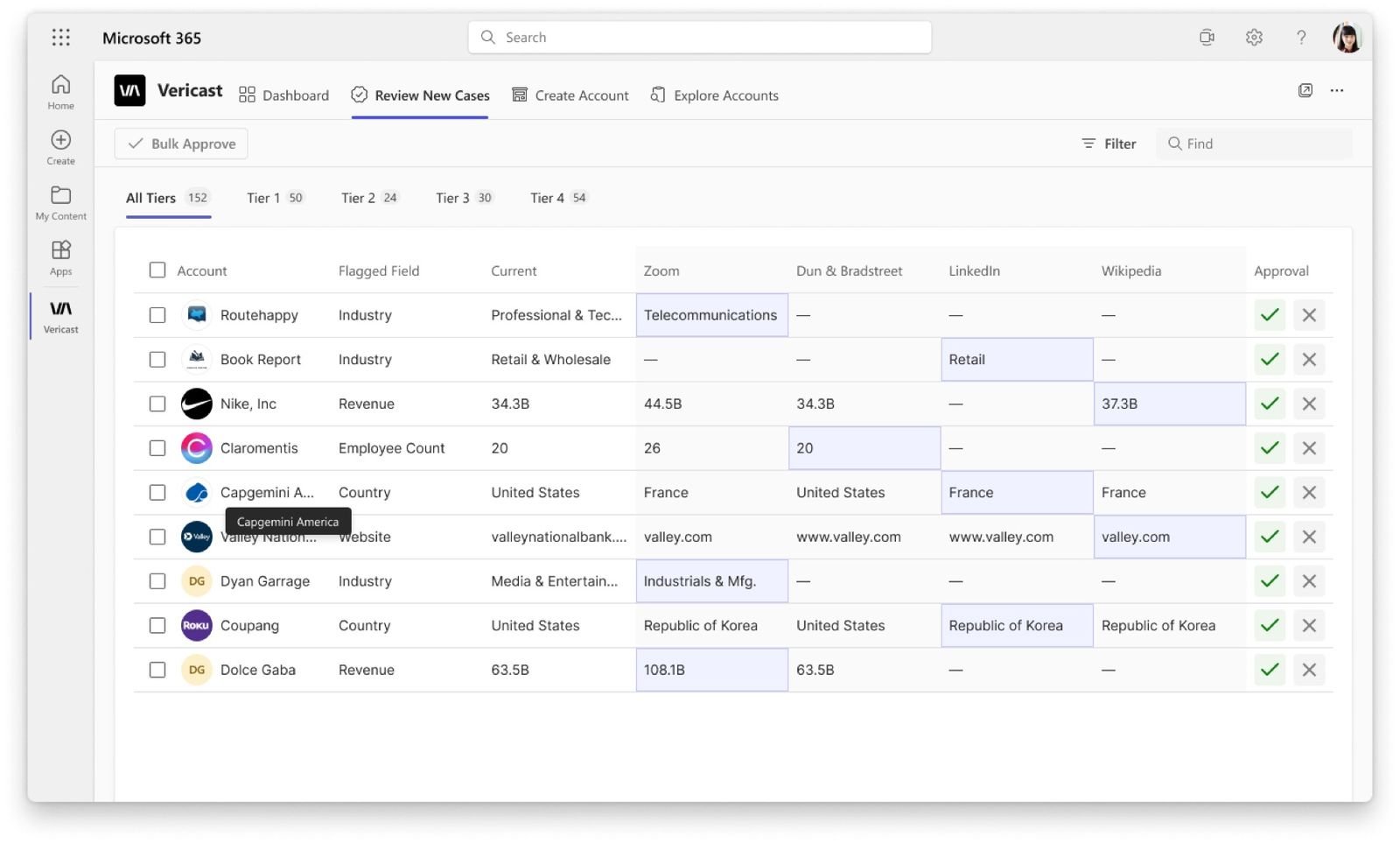Image resolution: width=1400 pixels, height=843 pixels.
Task: Open My Content in the sidebar
Action: [60, 202]
